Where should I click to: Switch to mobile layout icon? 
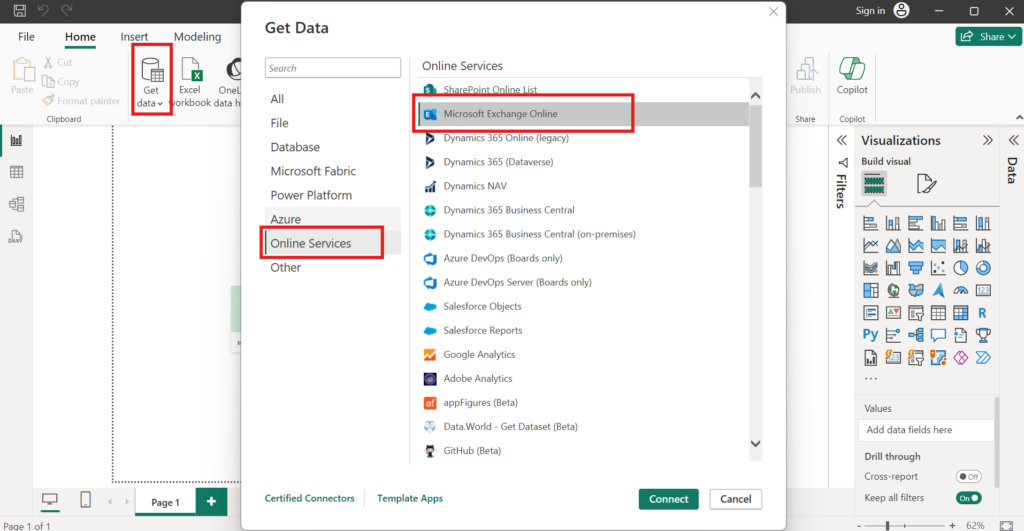click(x=85, y=500)
